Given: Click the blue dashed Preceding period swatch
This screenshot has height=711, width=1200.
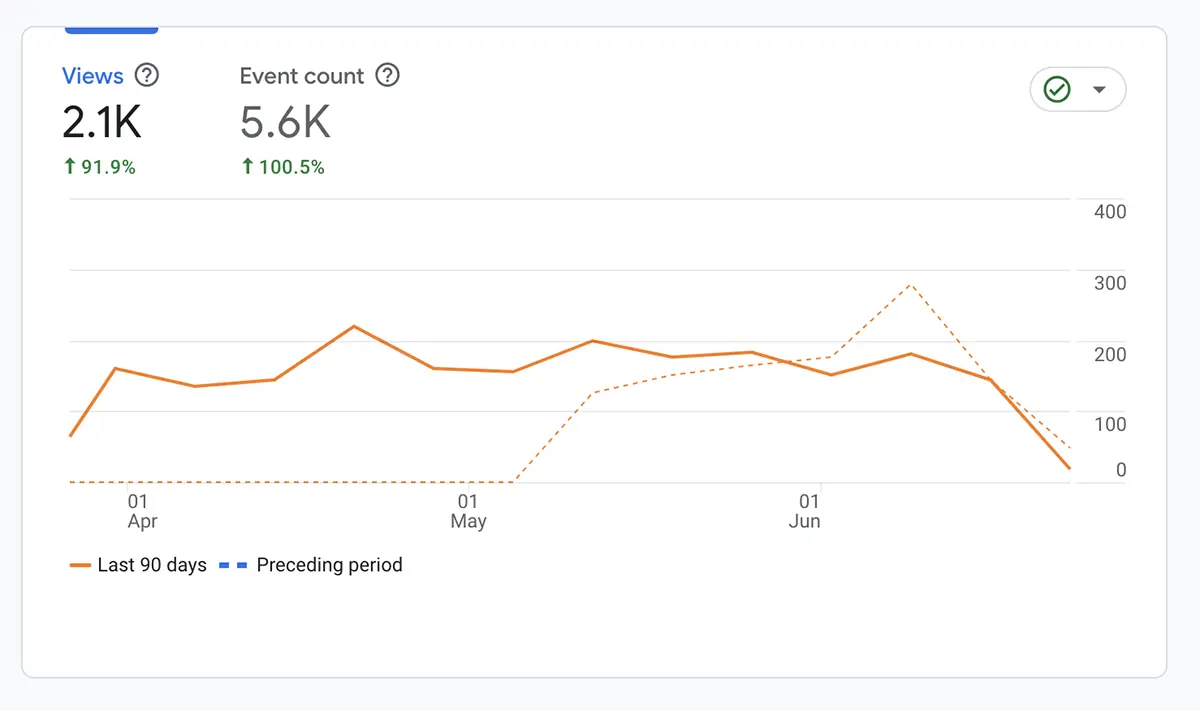Looking at the screenshot, I should 233,565.
